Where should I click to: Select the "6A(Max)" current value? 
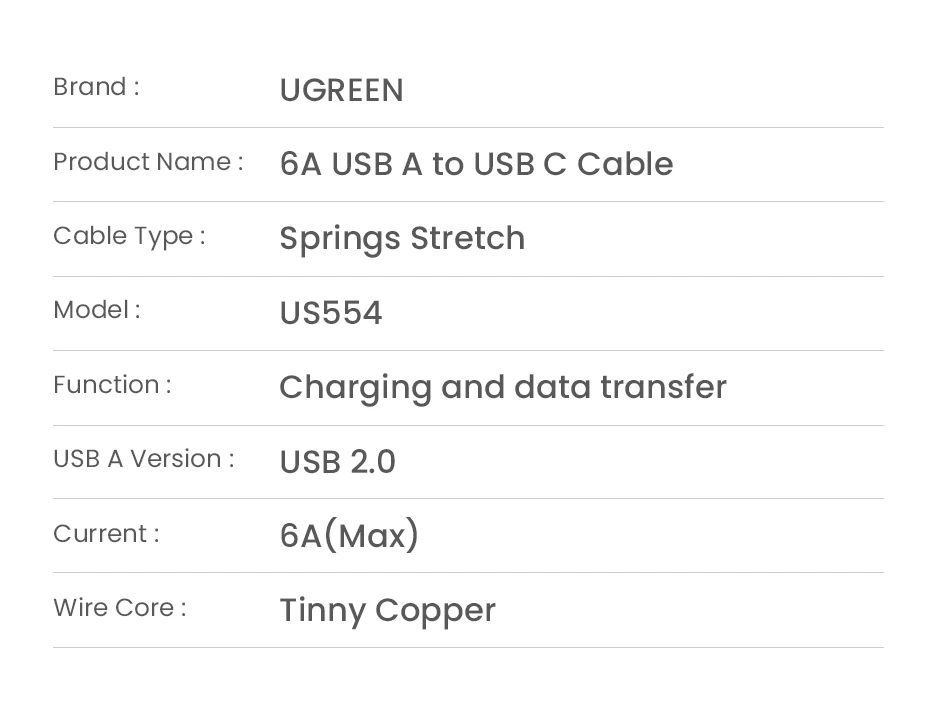pyautogui.click(x=349, y=536)
